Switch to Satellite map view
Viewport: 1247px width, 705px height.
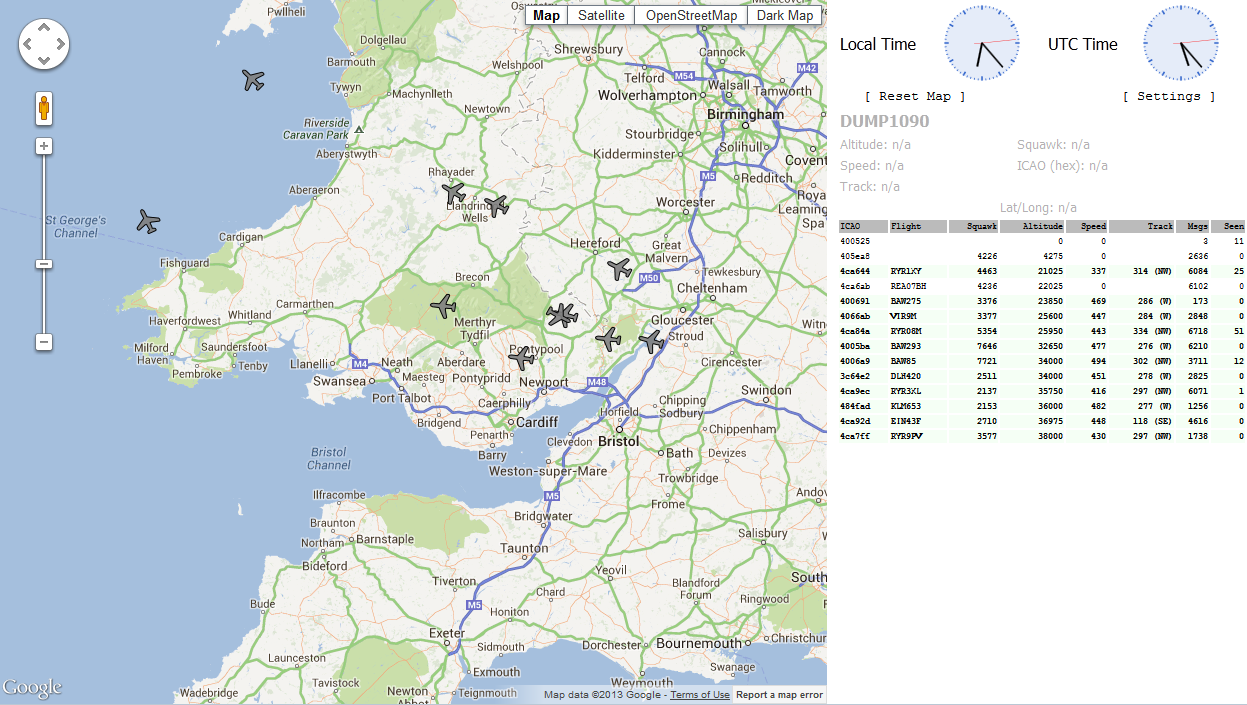(x=601, y=15)
